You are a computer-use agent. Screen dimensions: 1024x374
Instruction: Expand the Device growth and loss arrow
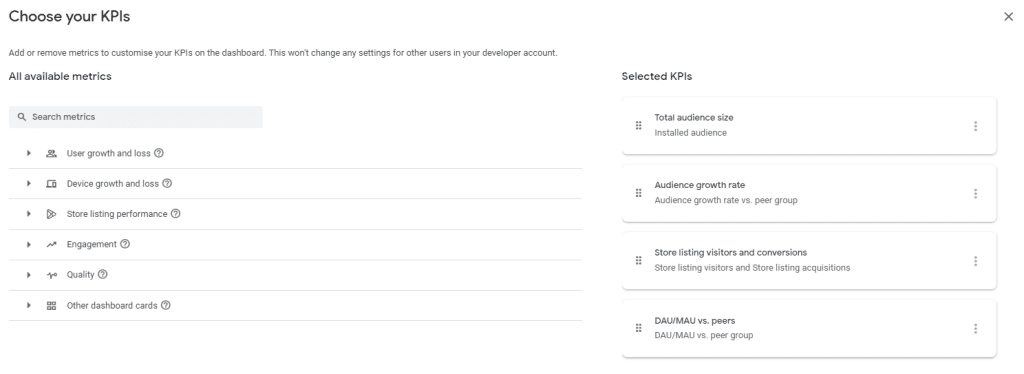pos(29,183)
